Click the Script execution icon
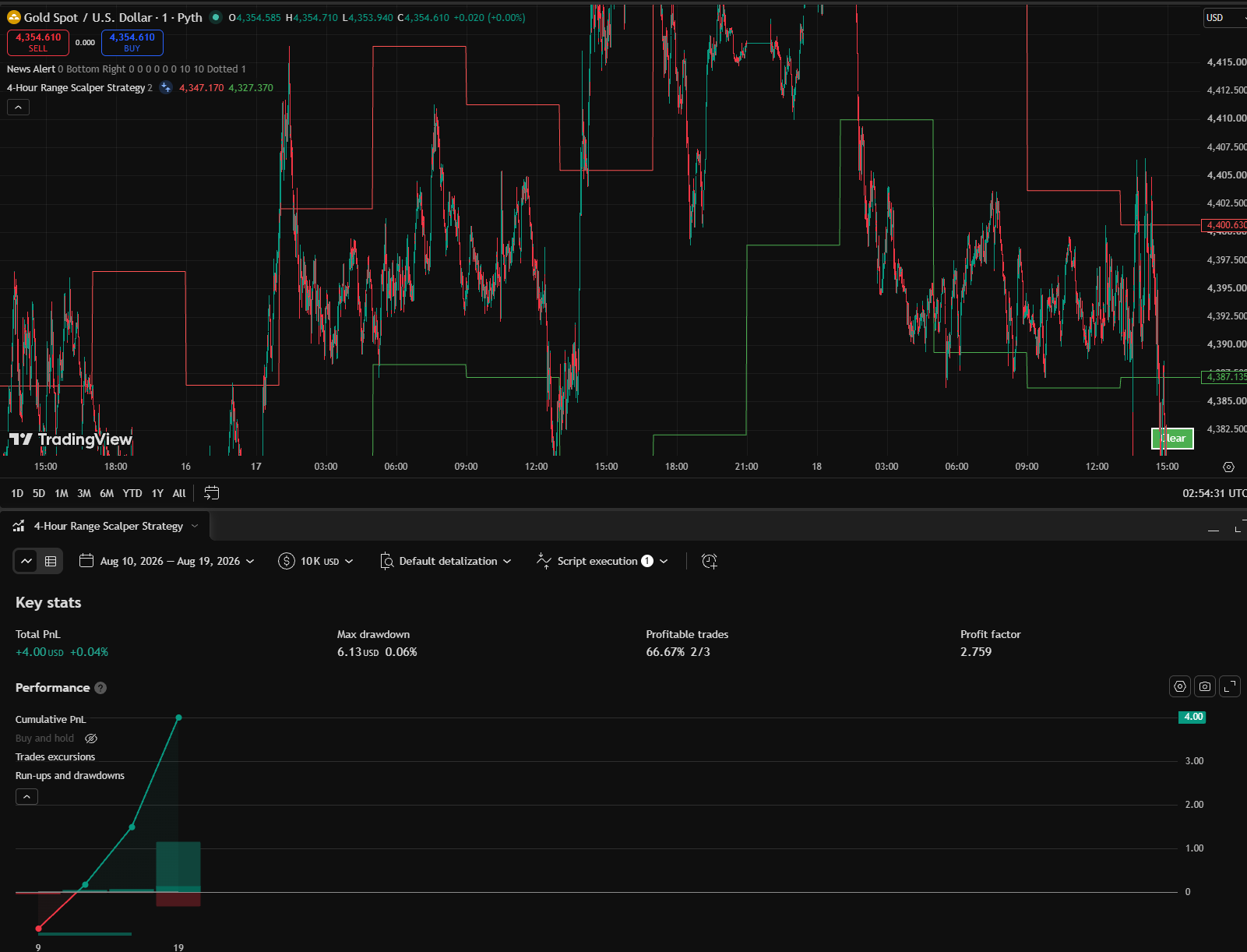This screenshot has width=1247, height=952. (x=544, y=561)
